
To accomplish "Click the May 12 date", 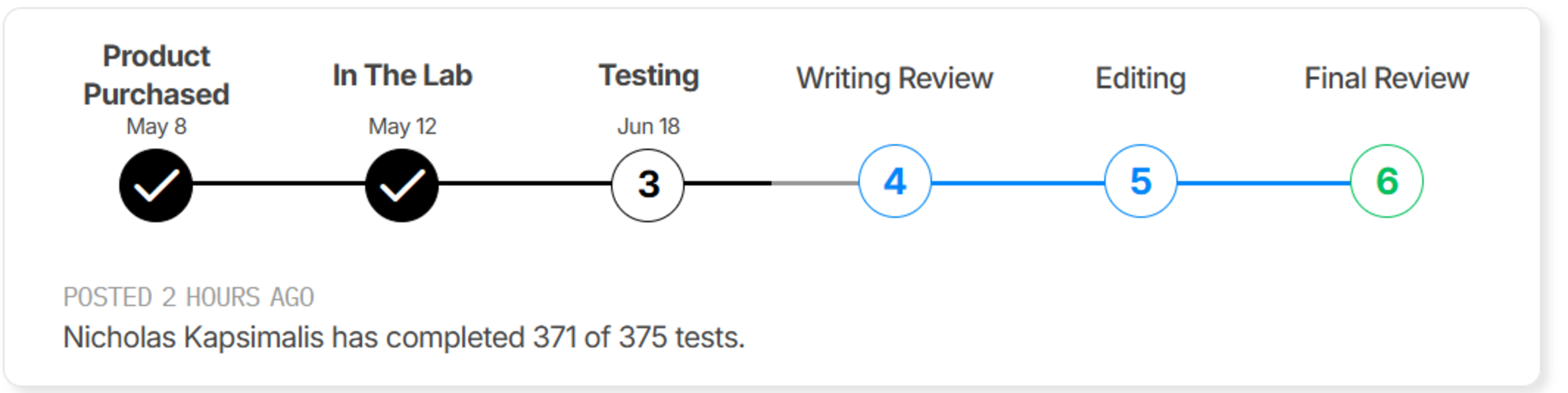I will coord(402,127).
